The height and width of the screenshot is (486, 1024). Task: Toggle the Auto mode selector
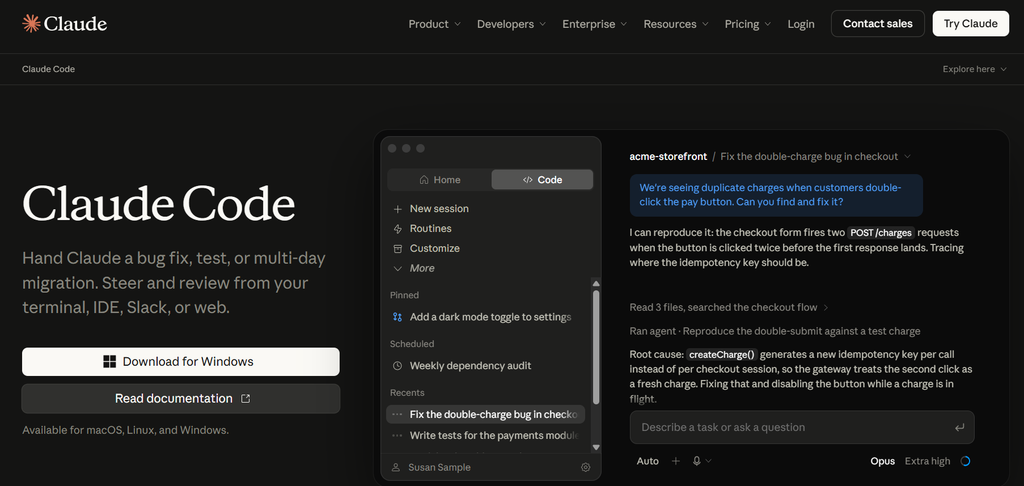(648, 461)
